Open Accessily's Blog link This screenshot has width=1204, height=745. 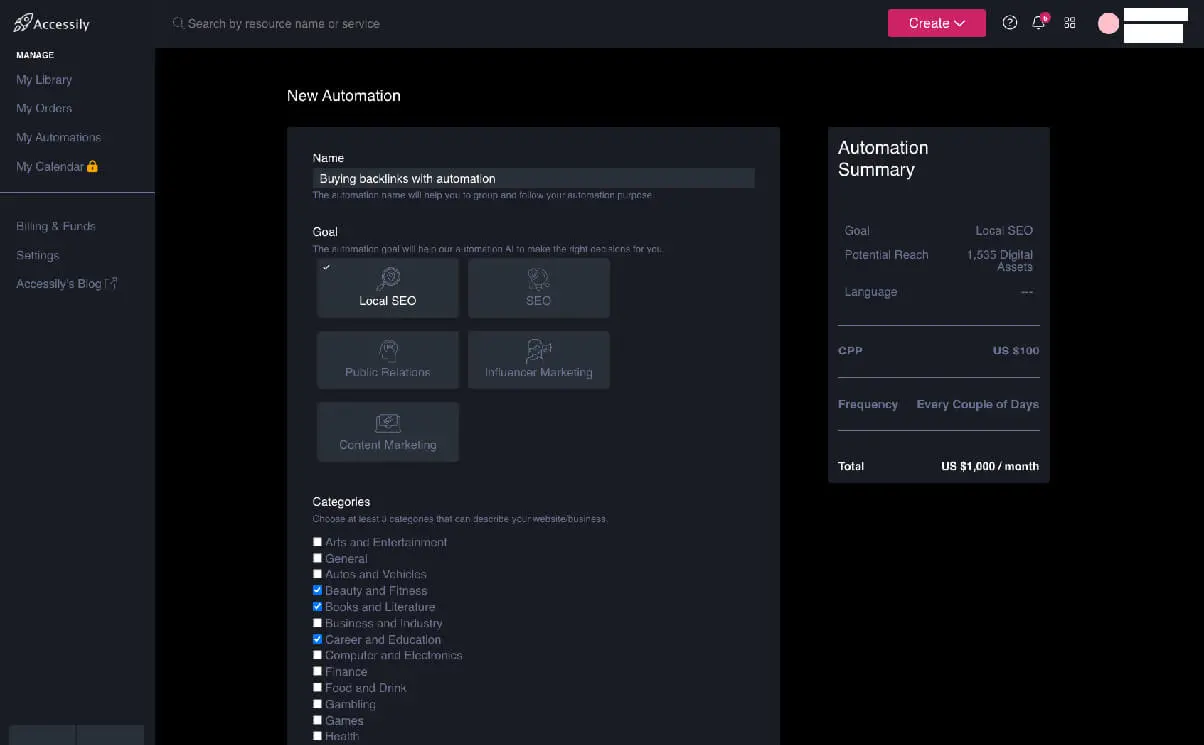(59, 284)
